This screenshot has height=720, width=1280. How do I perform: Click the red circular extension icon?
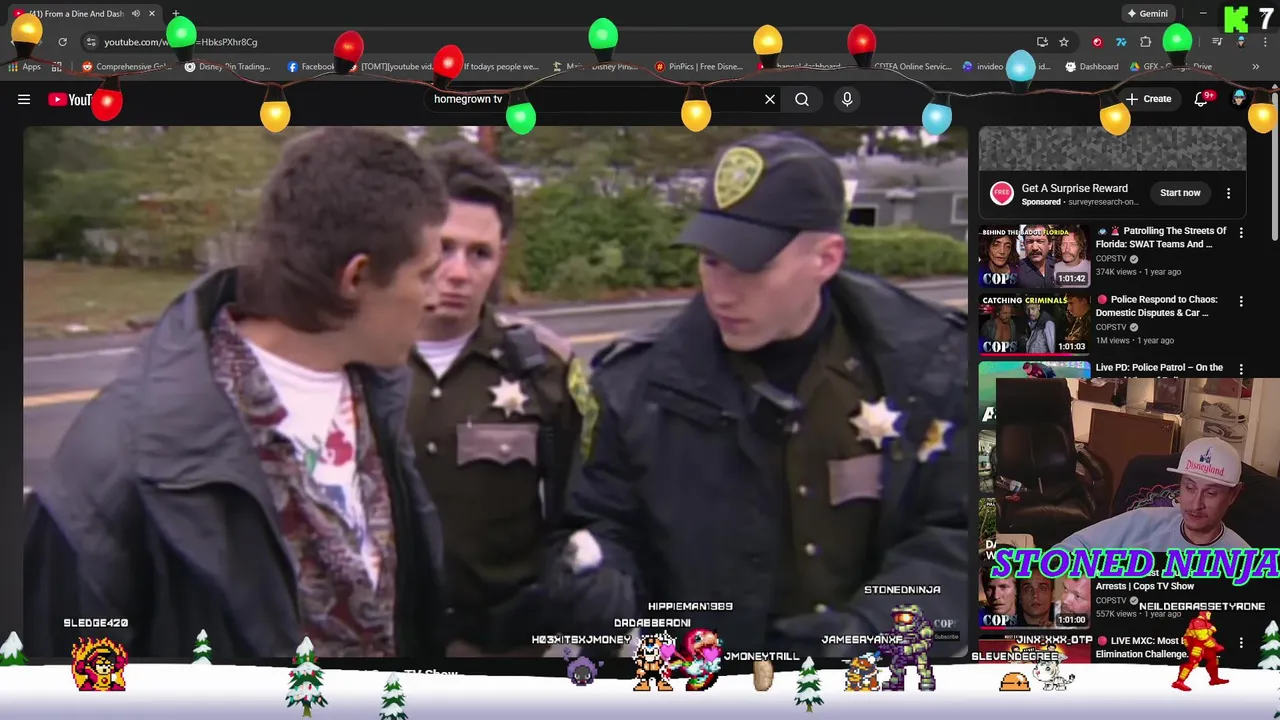click(1097, 42)
